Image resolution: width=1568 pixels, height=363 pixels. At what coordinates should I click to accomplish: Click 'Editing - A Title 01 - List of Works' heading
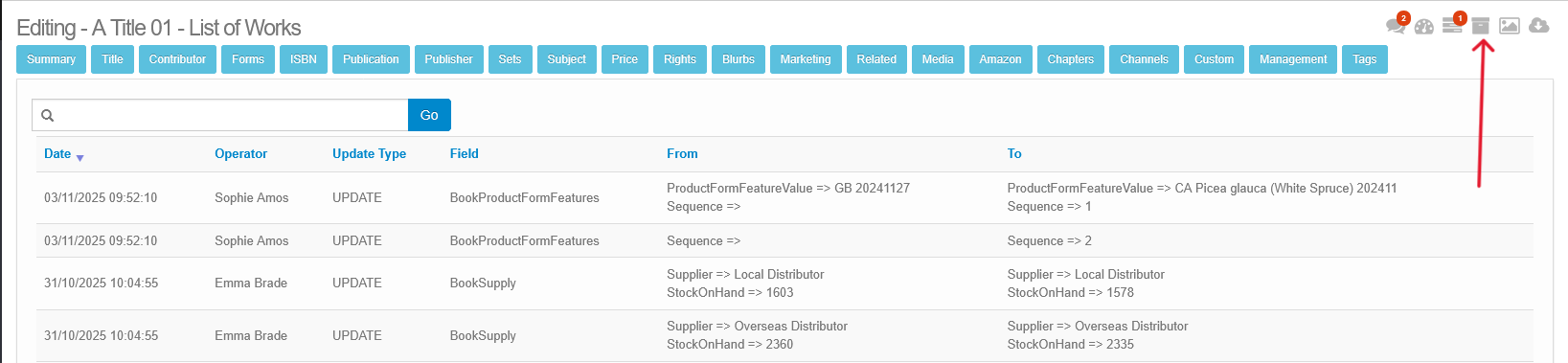[159, 28]
